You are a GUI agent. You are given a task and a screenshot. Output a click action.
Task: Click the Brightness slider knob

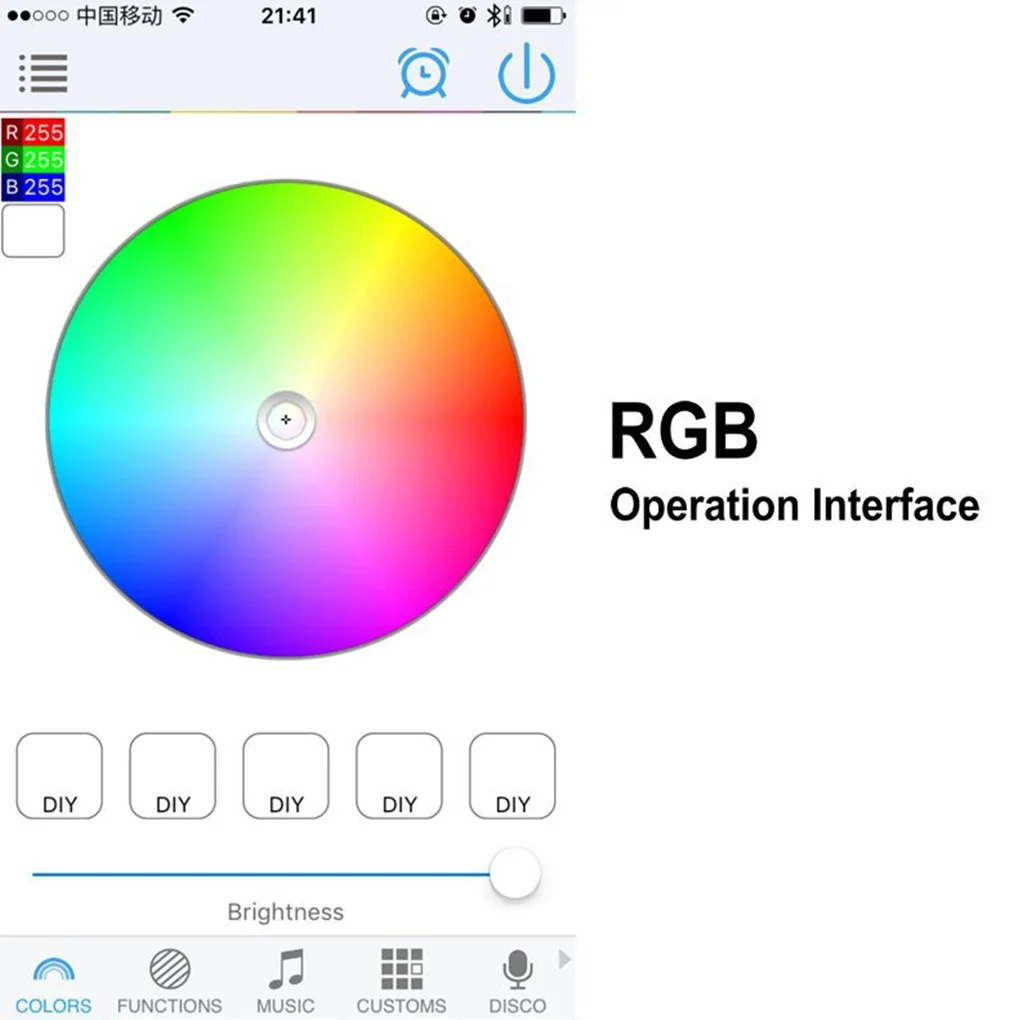coord(515,874)
